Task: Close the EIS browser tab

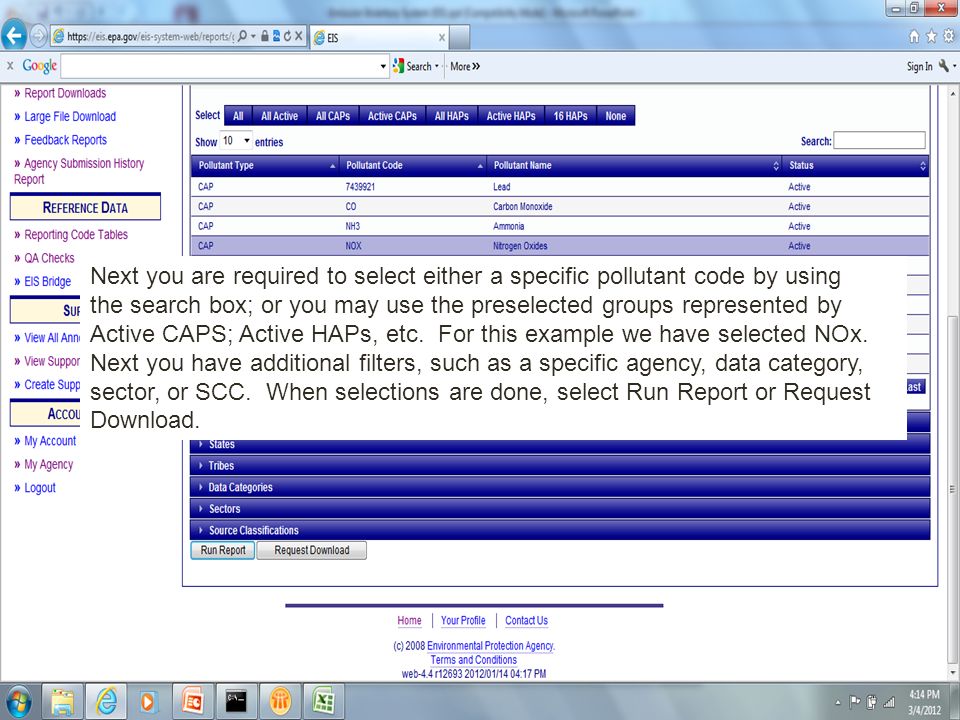Action: tap(441, 37)
